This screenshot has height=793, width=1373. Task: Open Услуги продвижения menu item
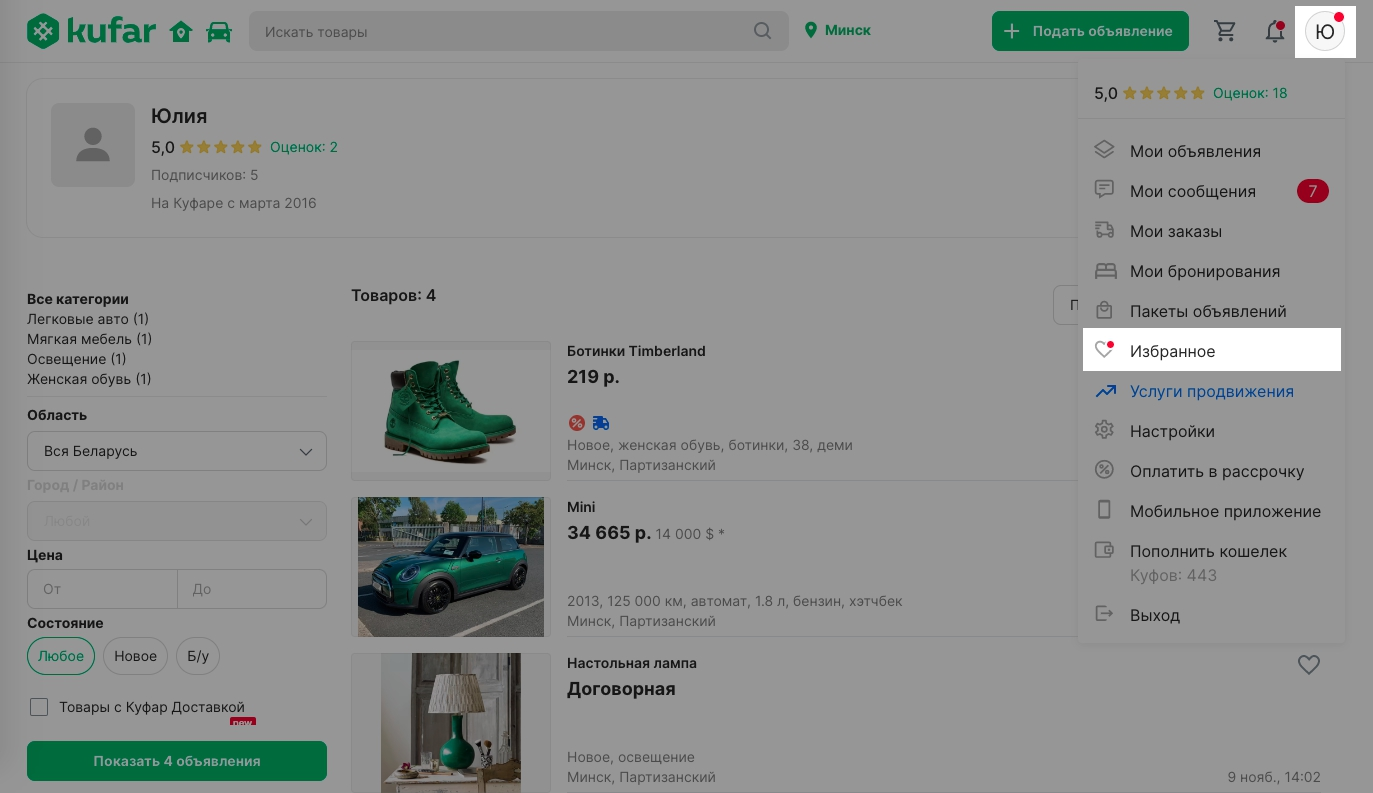coord(1211,391)
